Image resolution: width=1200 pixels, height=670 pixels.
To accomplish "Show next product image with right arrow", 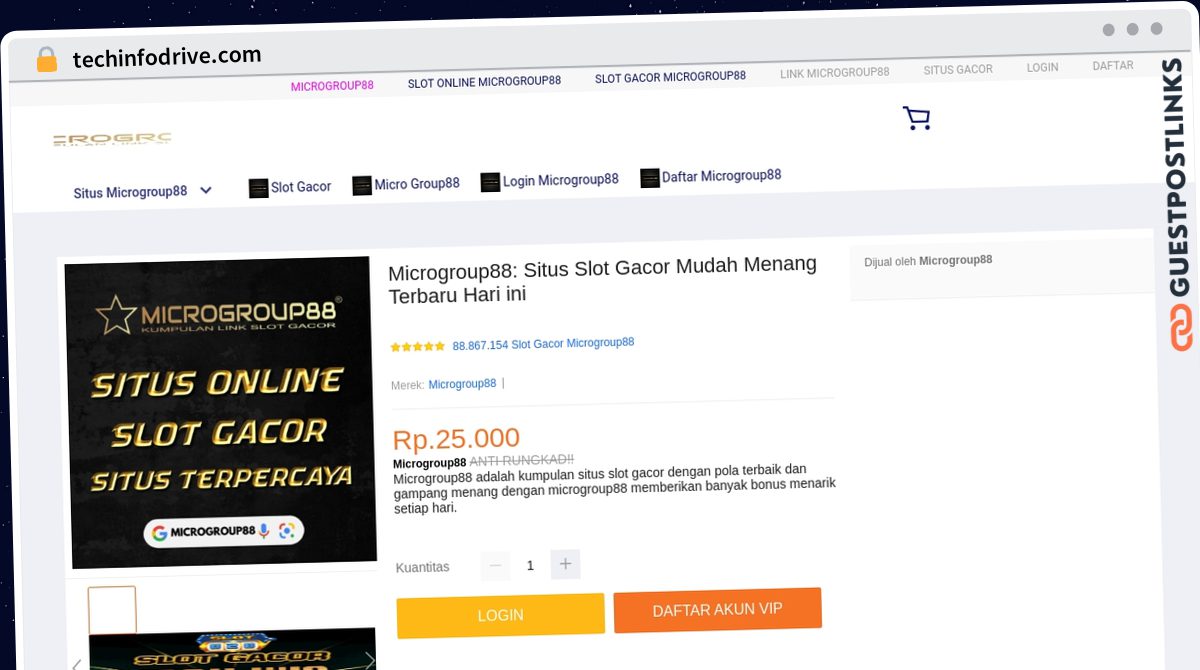I will tap(369, 660).
